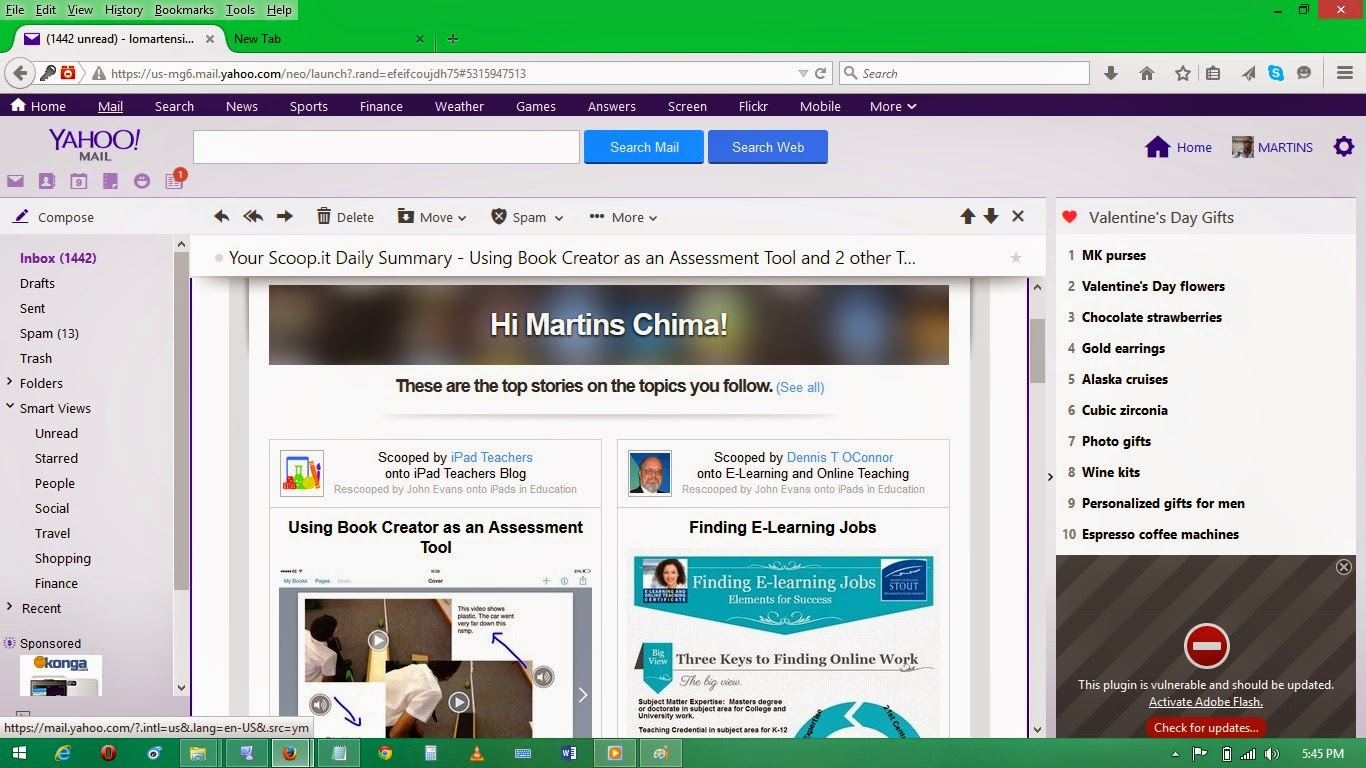The height and width of the screenshot is (768, 1366).
Task: Open VLC from the taskbar
Action: click(477, 753)
